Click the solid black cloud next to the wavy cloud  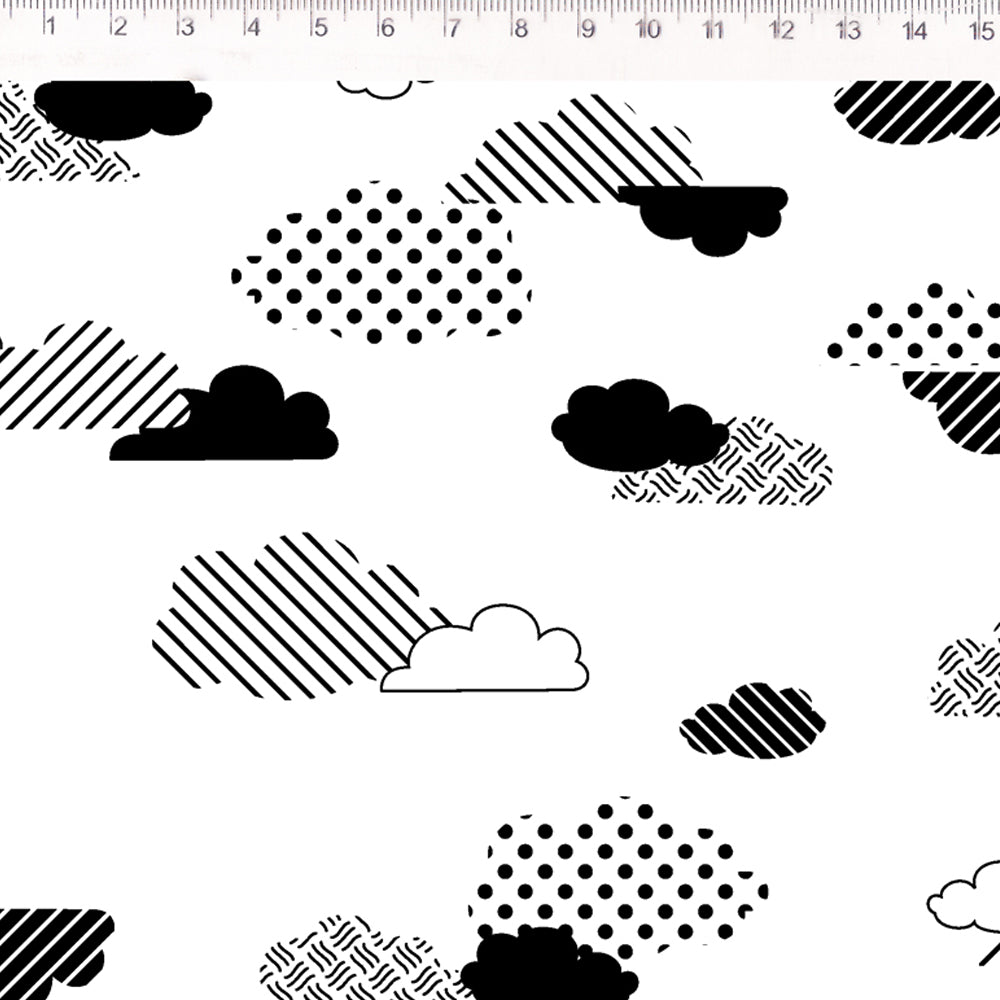[640, 424]
